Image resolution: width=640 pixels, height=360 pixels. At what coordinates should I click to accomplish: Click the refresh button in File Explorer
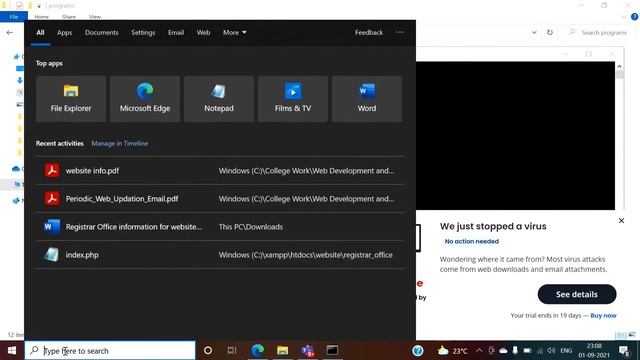[x=550, y=32]
